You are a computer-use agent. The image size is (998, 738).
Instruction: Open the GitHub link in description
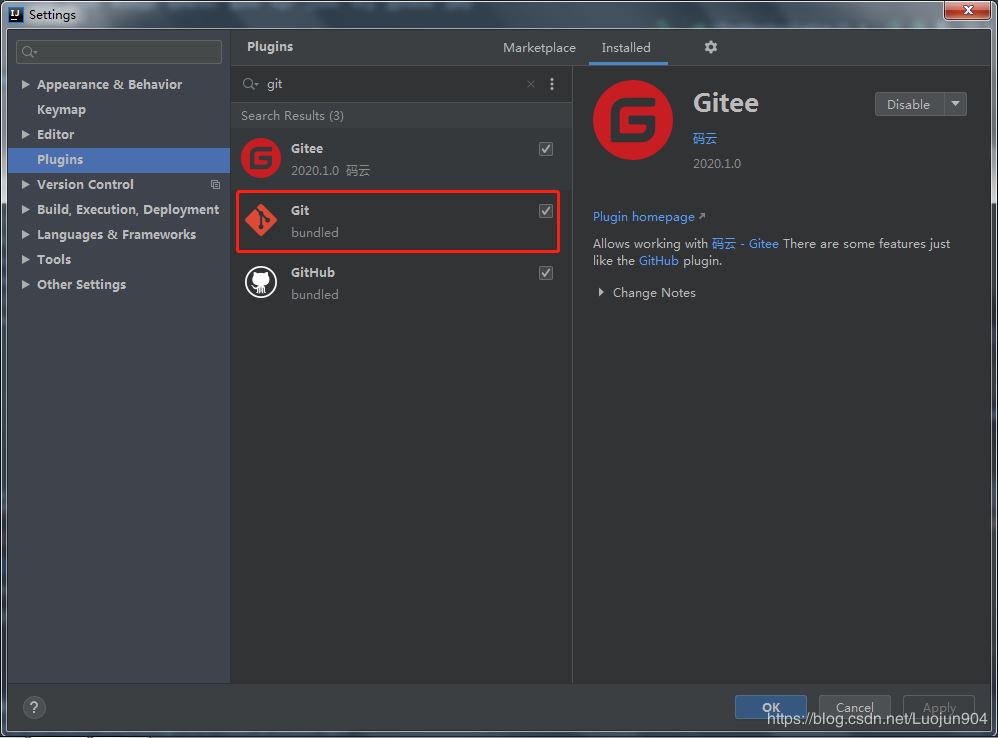(x=659, y=261)
